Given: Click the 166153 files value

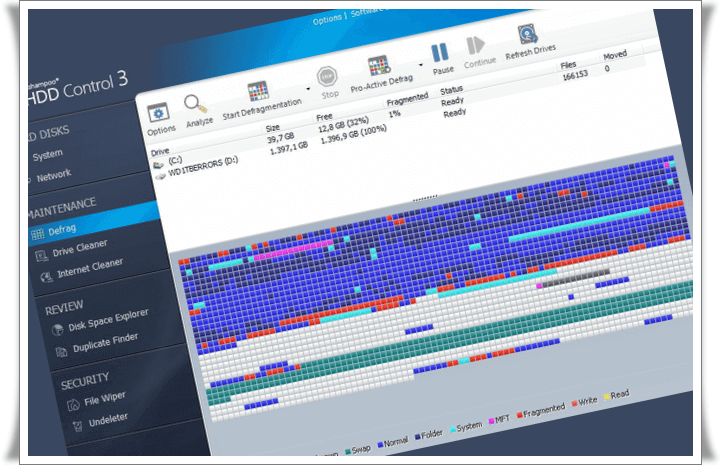Looking at the screenshot, I should pyautogui.click(x=575, y=75).
